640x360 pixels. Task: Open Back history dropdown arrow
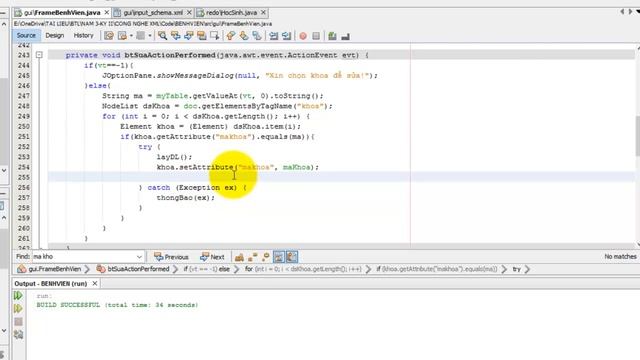pos(131,36)
